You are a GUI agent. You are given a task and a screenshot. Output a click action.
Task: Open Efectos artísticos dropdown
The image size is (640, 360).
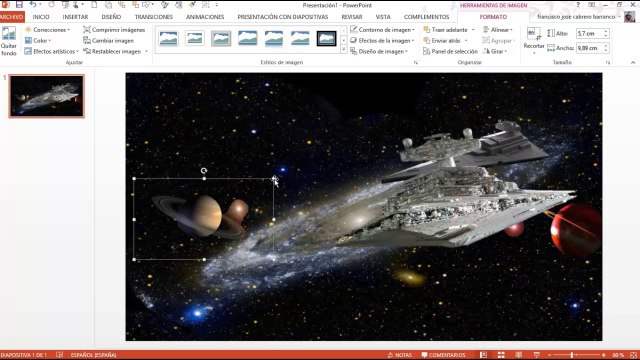coord(51,51)
